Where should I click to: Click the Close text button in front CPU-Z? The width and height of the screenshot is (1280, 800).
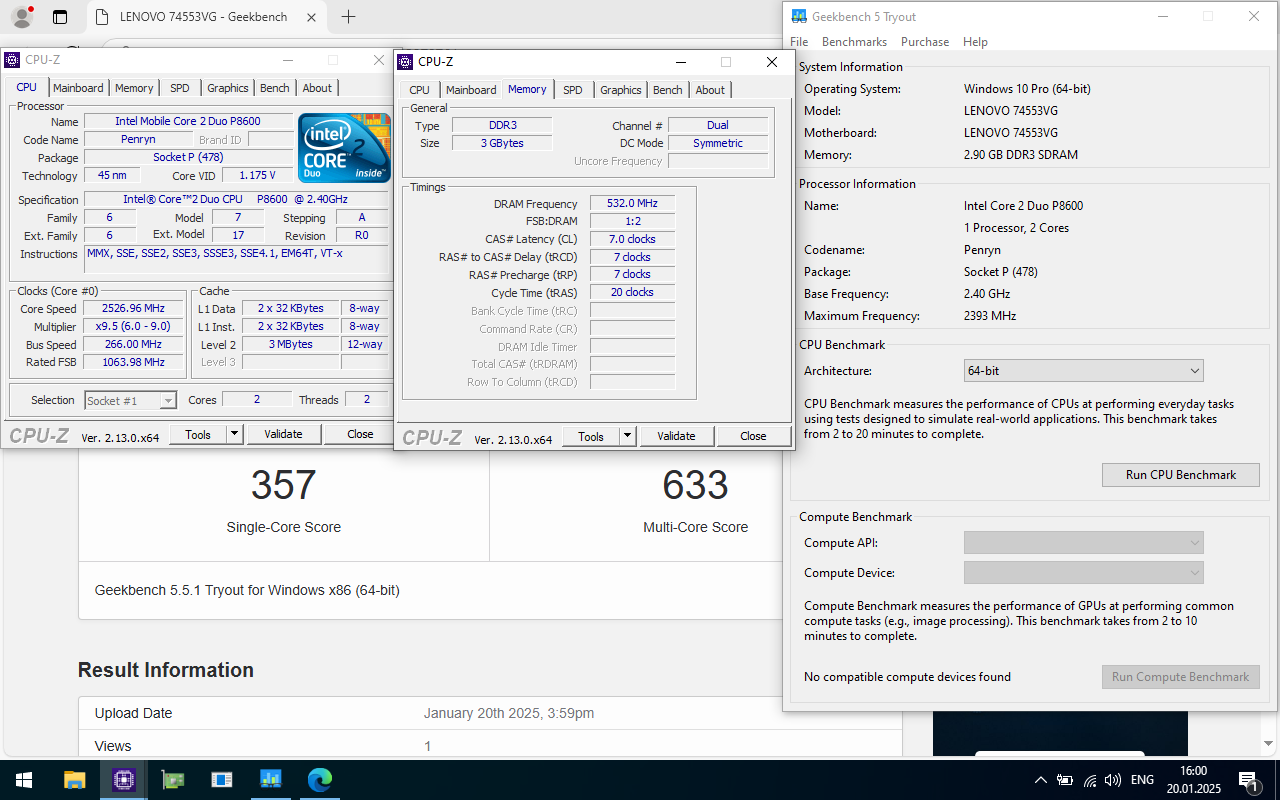point(753,436)
